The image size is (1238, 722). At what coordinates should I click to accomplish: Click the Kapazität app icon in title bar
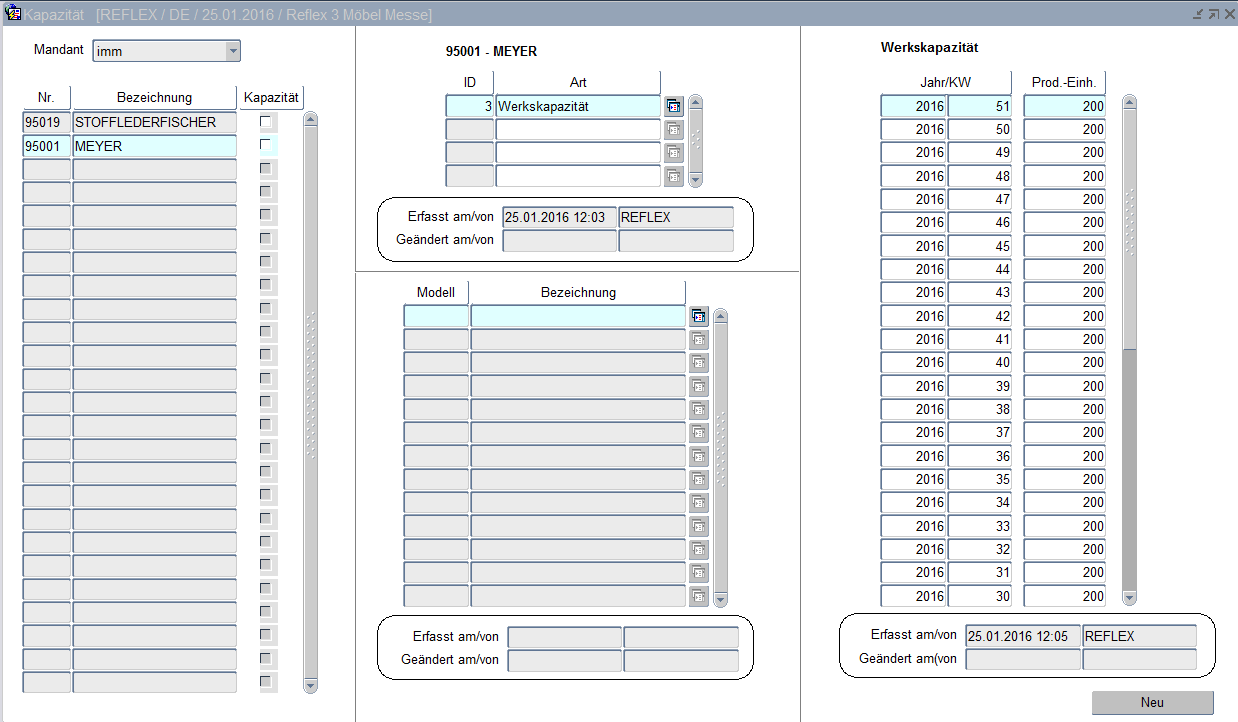pyautogui.click(x=13, y=14)
